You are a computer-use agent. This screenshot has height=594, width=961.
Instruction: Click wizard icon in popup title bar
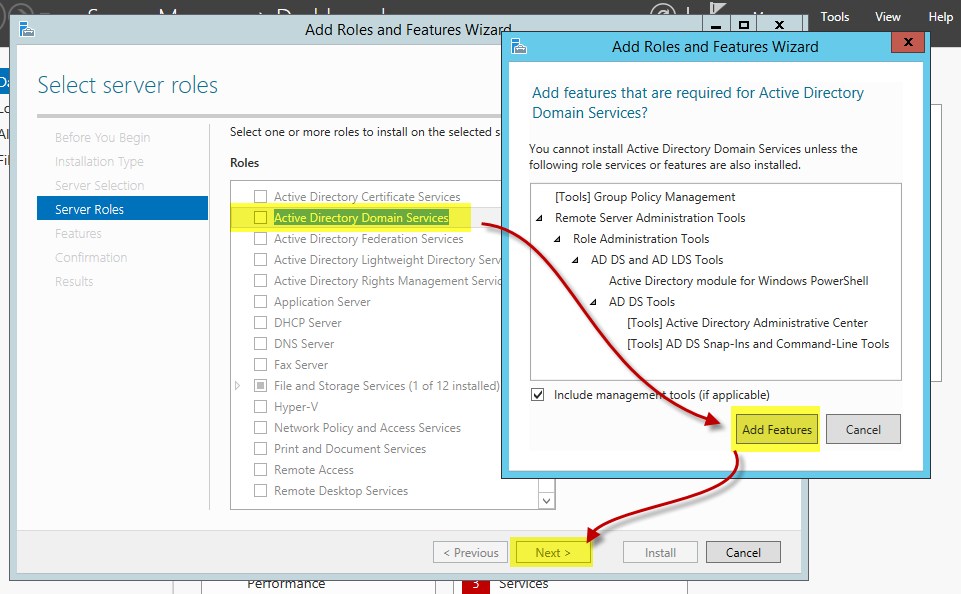coord(519,46)
